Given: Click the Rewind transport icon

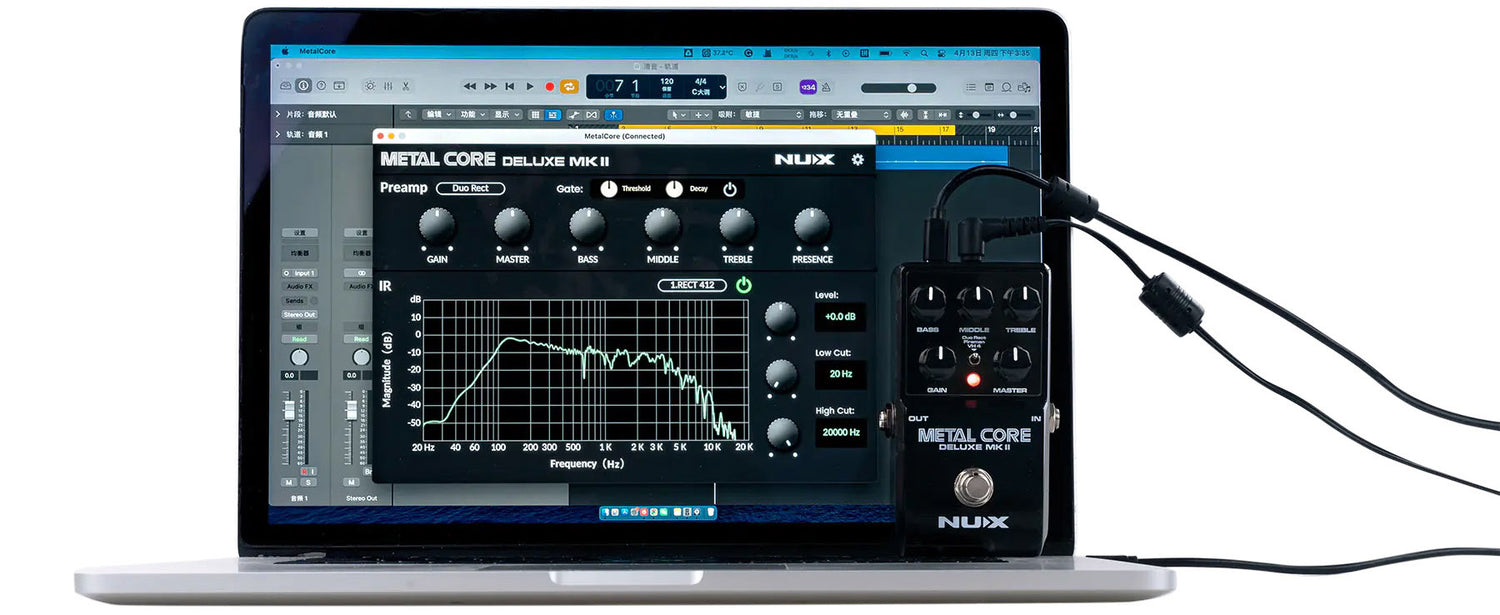Looking at the screenshot, I should pos(469,87).
